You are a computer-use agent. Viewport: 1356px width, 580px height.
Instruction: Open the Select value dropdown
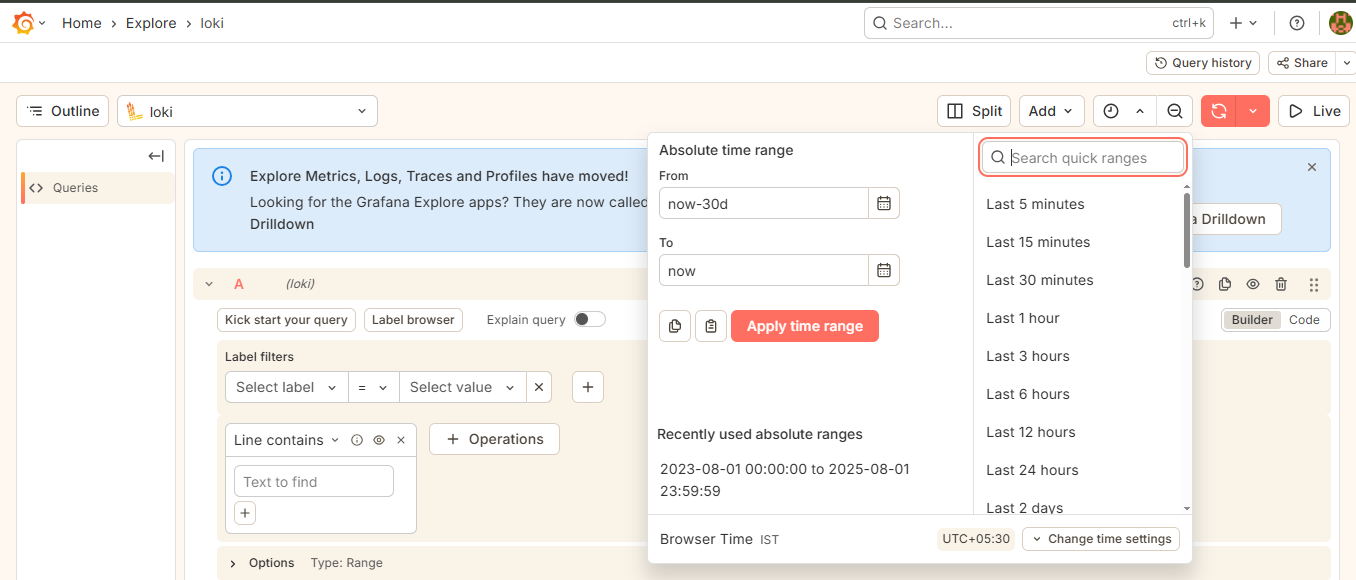pos(462,387)
